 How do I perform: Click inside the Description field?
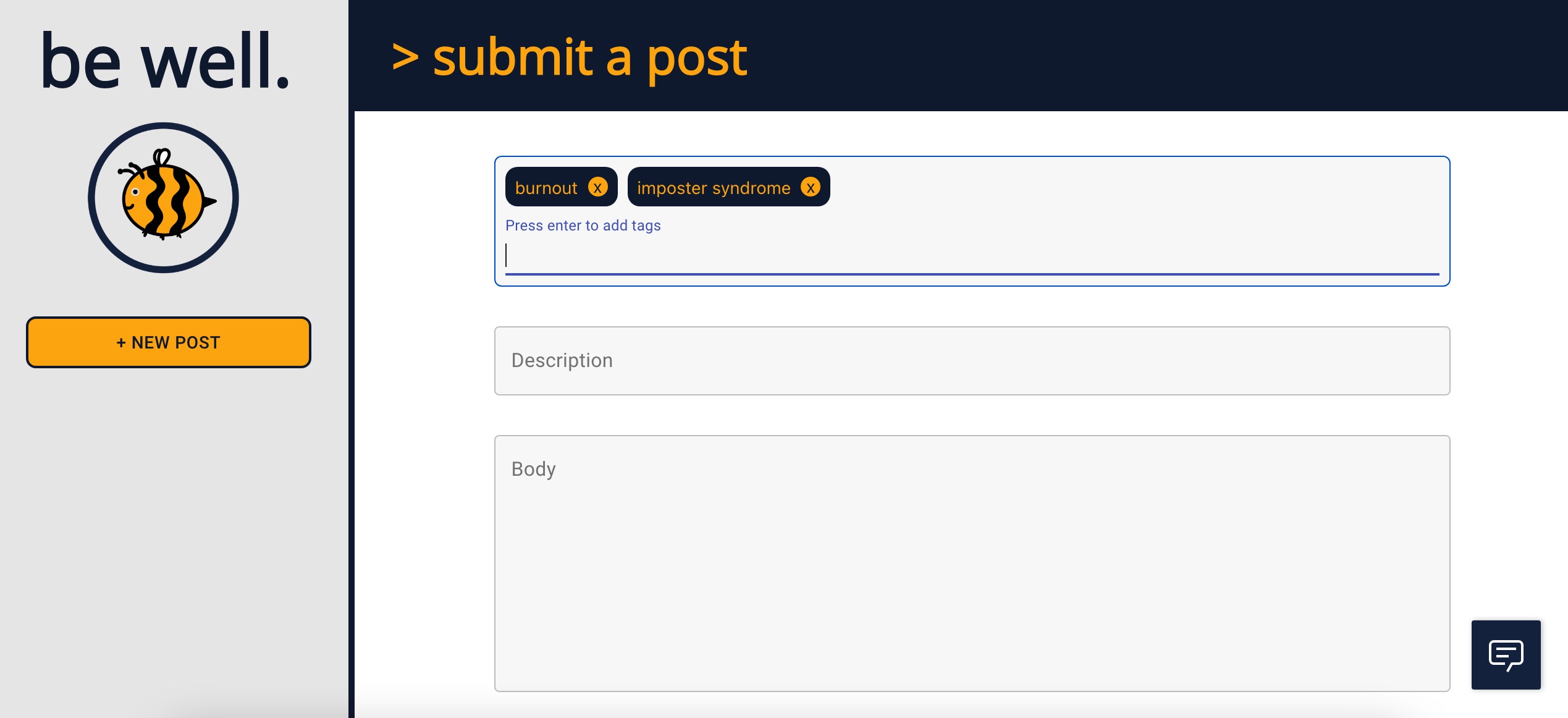pyautogui.click(x=970, y=360)
